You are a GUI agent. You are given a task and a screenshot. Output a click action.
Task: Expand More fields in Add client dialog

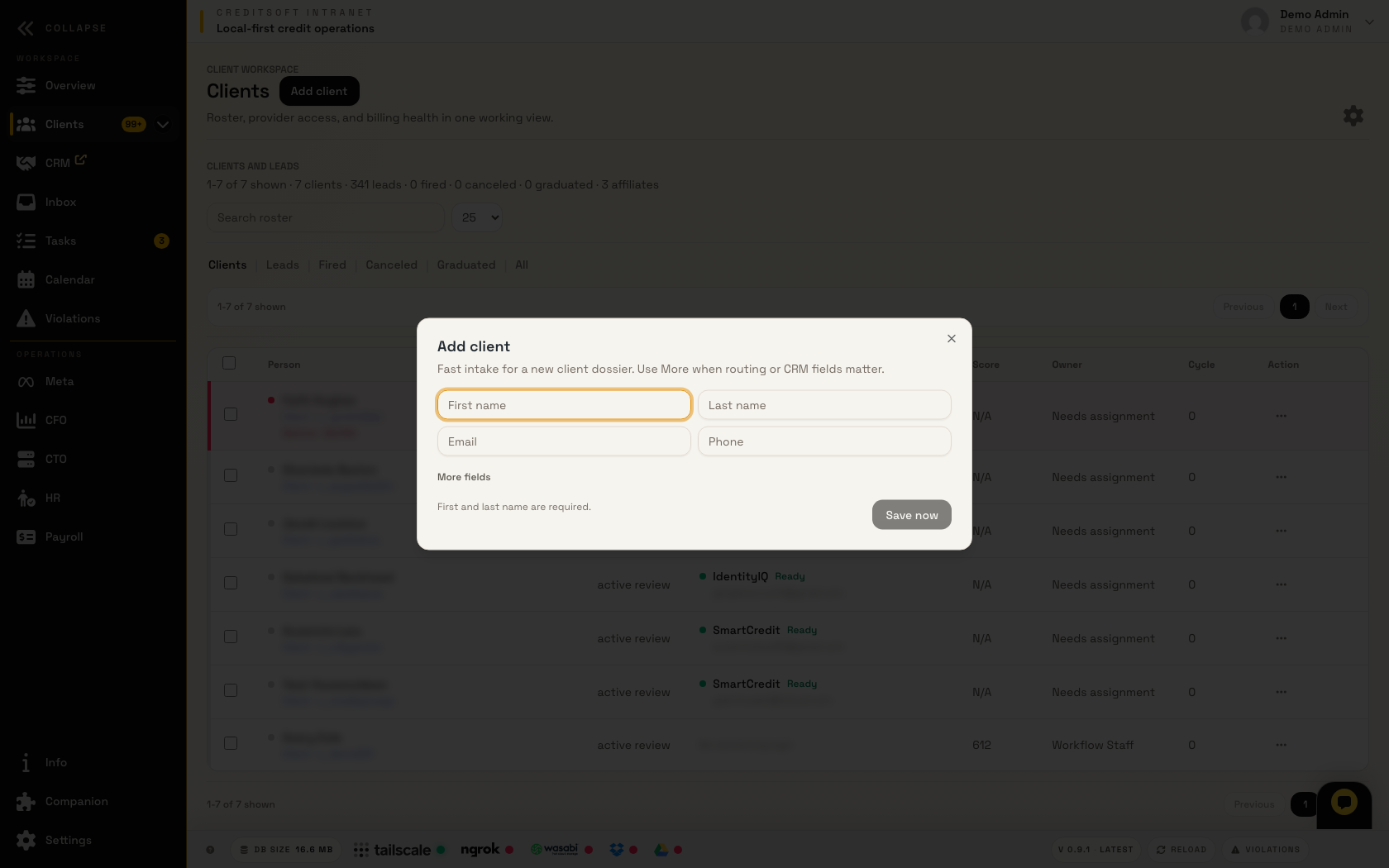[x=464, y=477]
